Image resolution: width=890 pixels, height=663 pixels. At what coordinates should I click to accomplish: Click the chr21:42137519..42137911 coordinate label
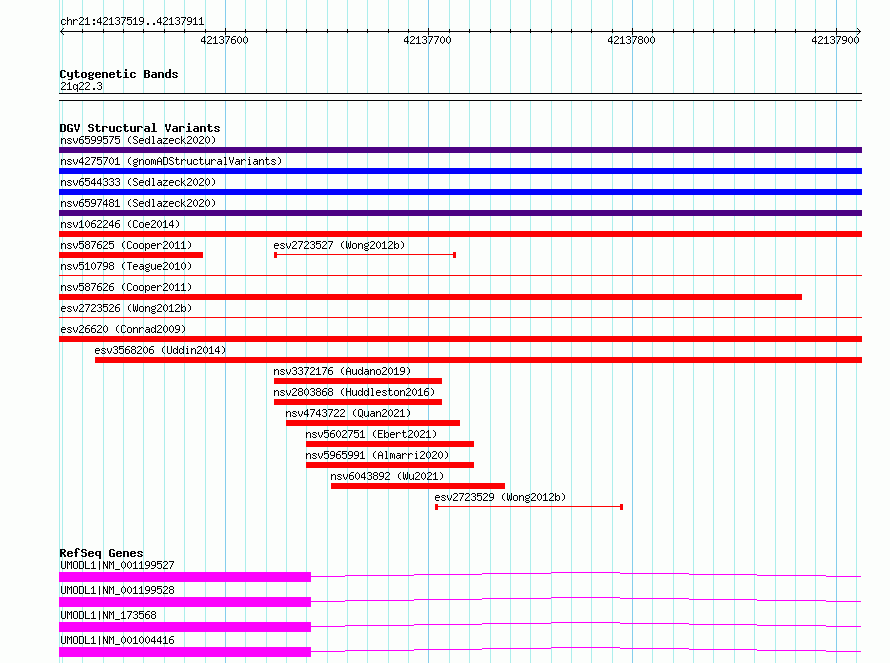132,22
